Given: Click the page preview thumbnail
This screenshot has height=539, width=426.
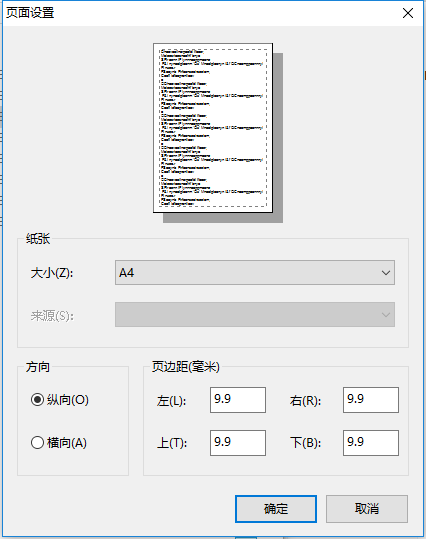Looking at the screenshot, I should coord(213,128).
